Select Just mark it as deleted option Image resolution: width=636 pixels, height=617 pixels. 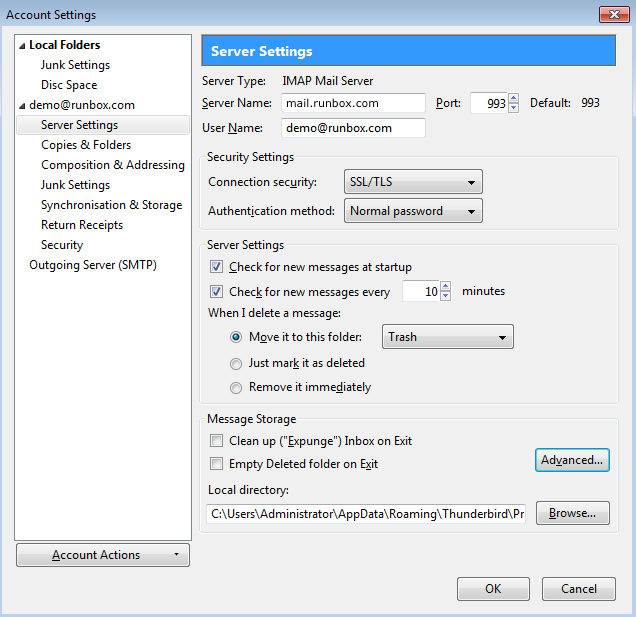click(x=236, y=363)
